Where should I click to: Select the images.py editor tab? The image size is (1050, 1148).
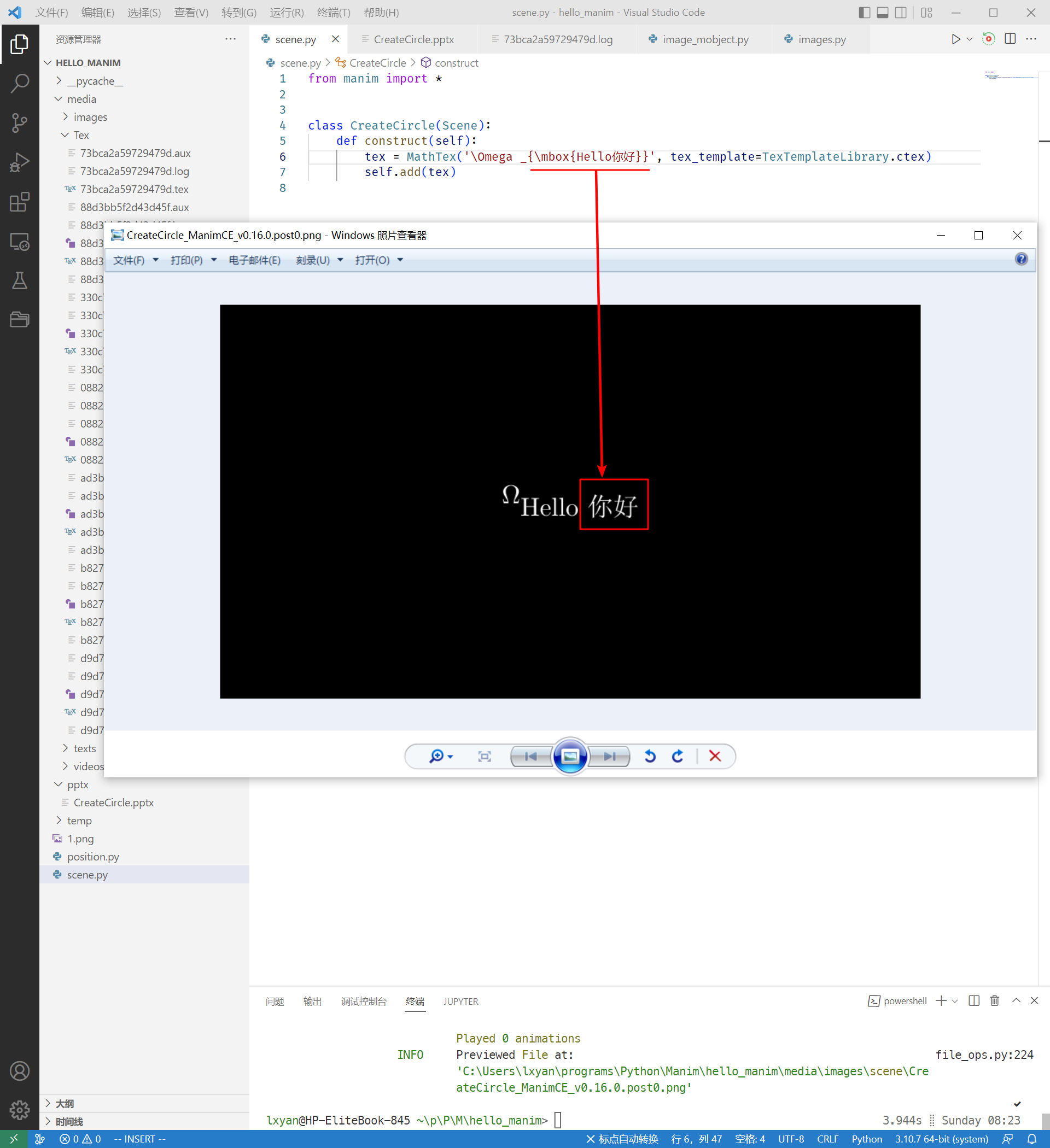(x=820, y=39)
